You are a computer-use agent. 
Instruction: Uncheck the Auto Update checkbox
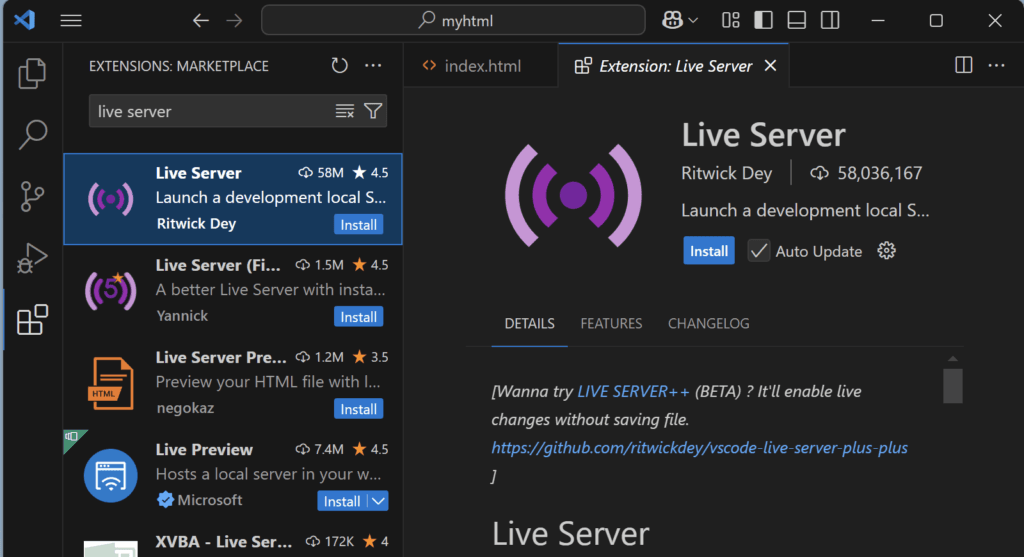point(758,251)
